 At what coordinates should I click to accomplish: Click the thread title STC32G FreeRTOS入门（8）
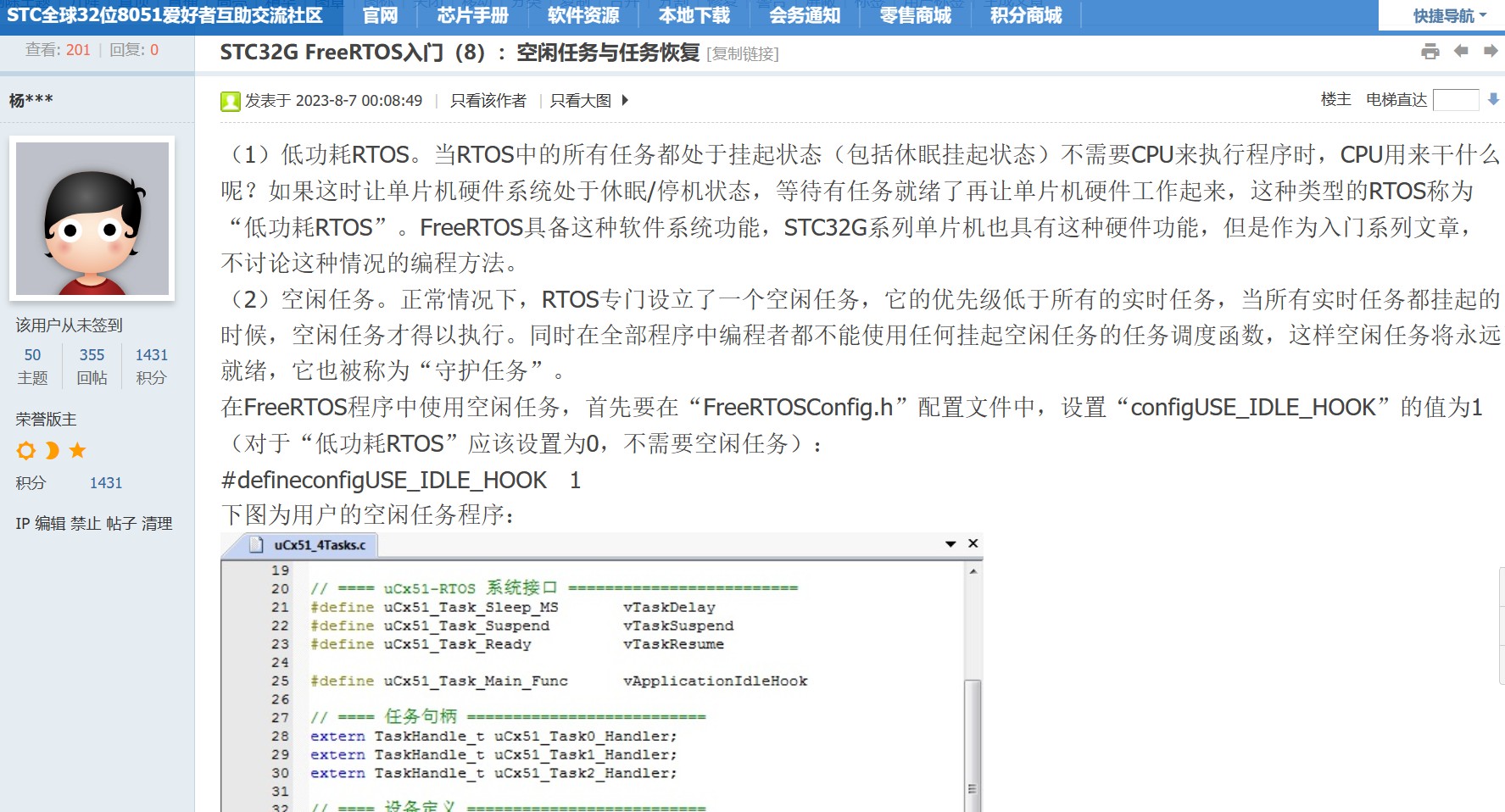pos(460,53)
